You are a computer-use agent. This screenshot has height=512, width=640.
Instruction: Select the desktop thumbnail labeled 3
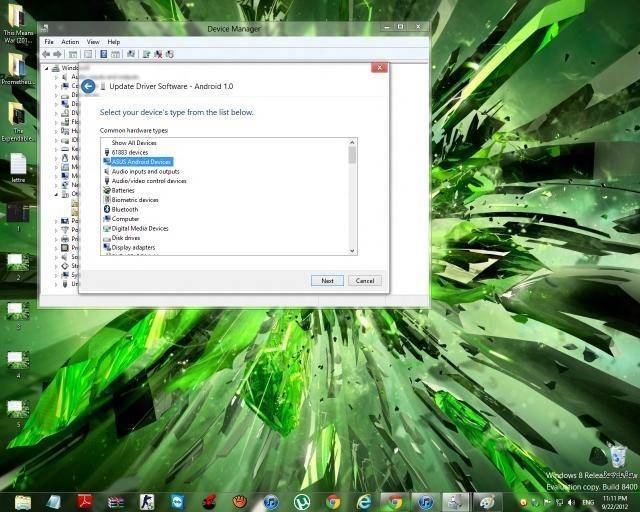tap(18, 315)
